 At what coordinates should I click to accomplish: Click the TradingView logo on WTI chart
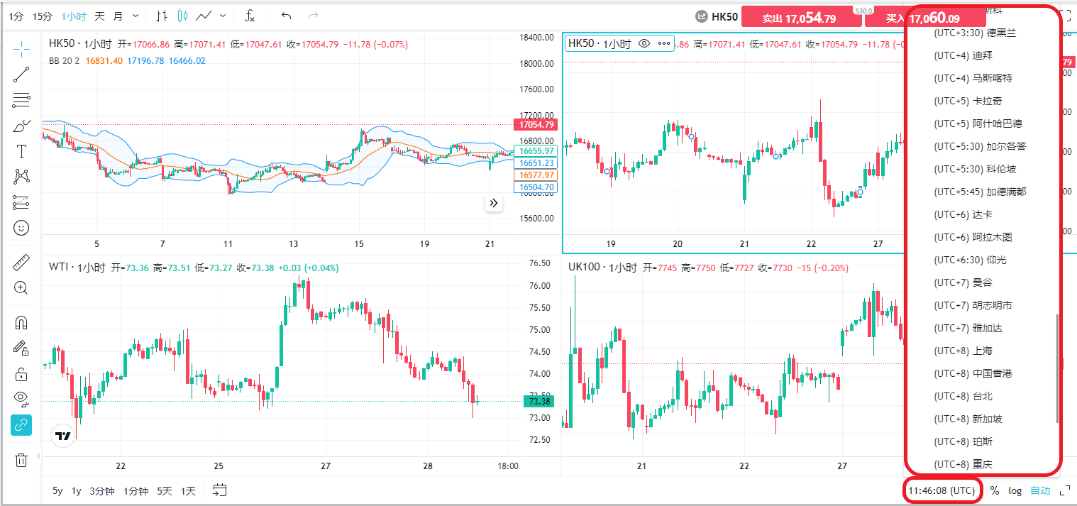pyautogui.click(x=63, y=435)
